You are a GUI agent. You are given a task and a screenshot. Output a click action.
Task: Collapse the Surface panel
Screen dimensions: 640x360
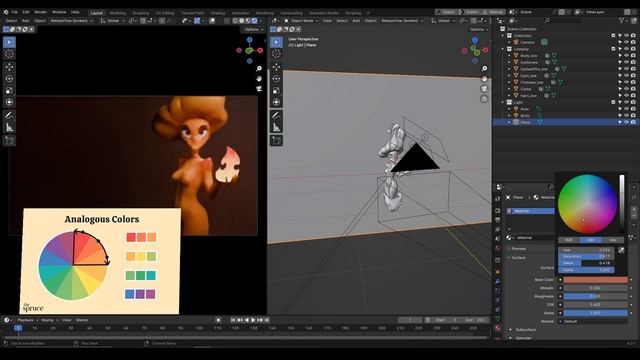tap(518, 258)
